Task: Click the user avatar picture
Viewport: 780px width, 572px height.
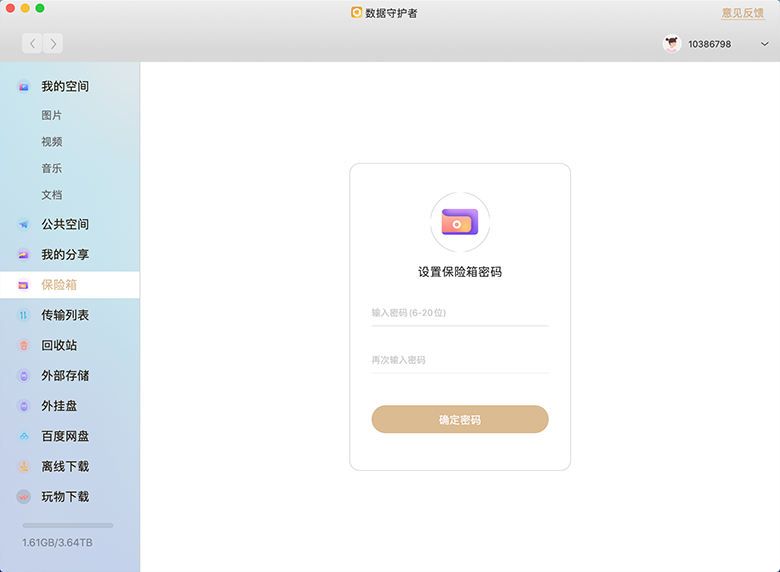Action: (672, 44)
